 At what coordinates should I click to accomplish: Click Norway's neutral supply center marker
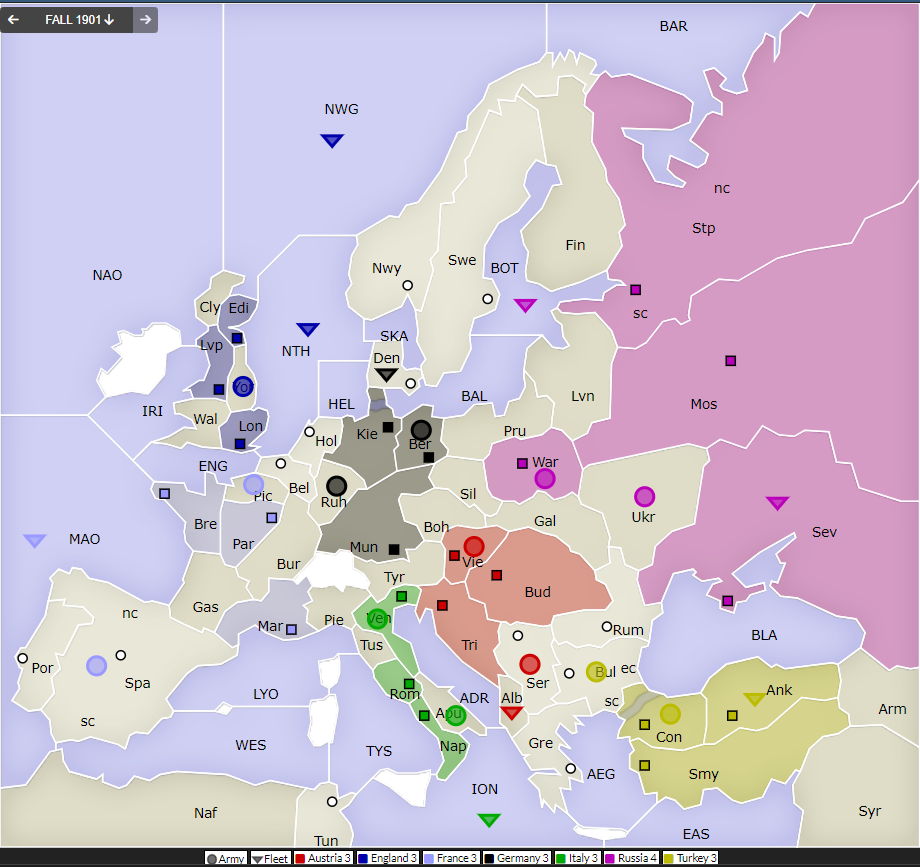point(407,286)
